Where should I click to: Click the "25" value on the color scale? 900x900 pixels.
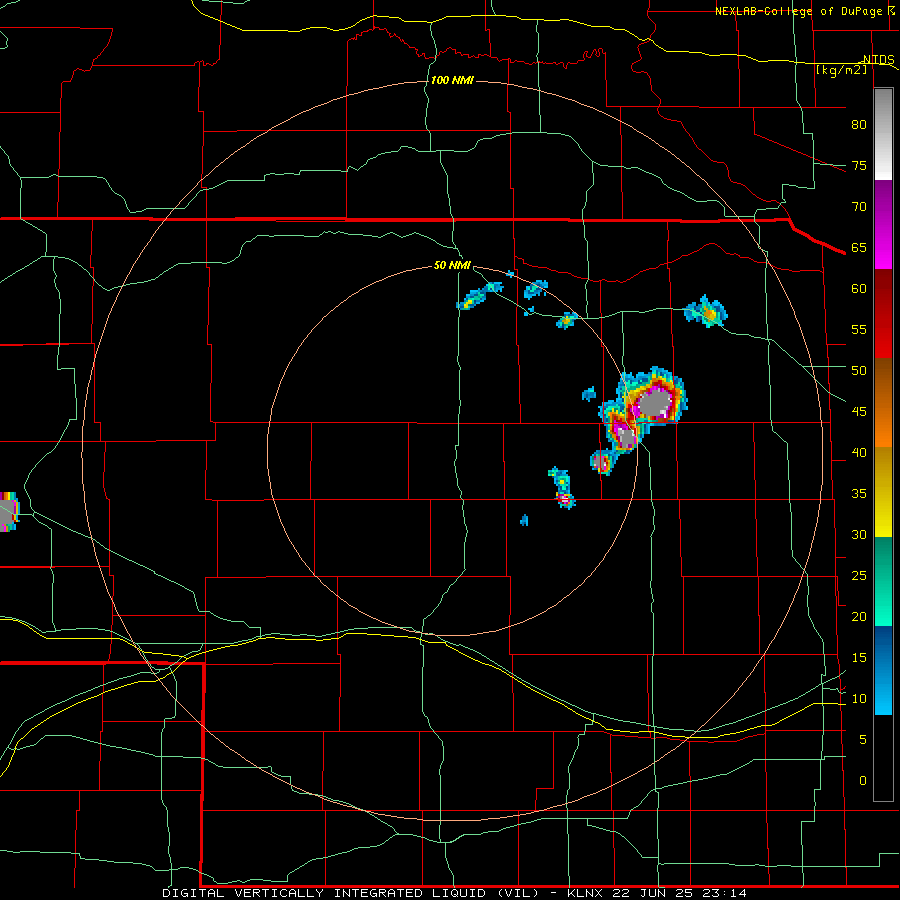[859, 576]
